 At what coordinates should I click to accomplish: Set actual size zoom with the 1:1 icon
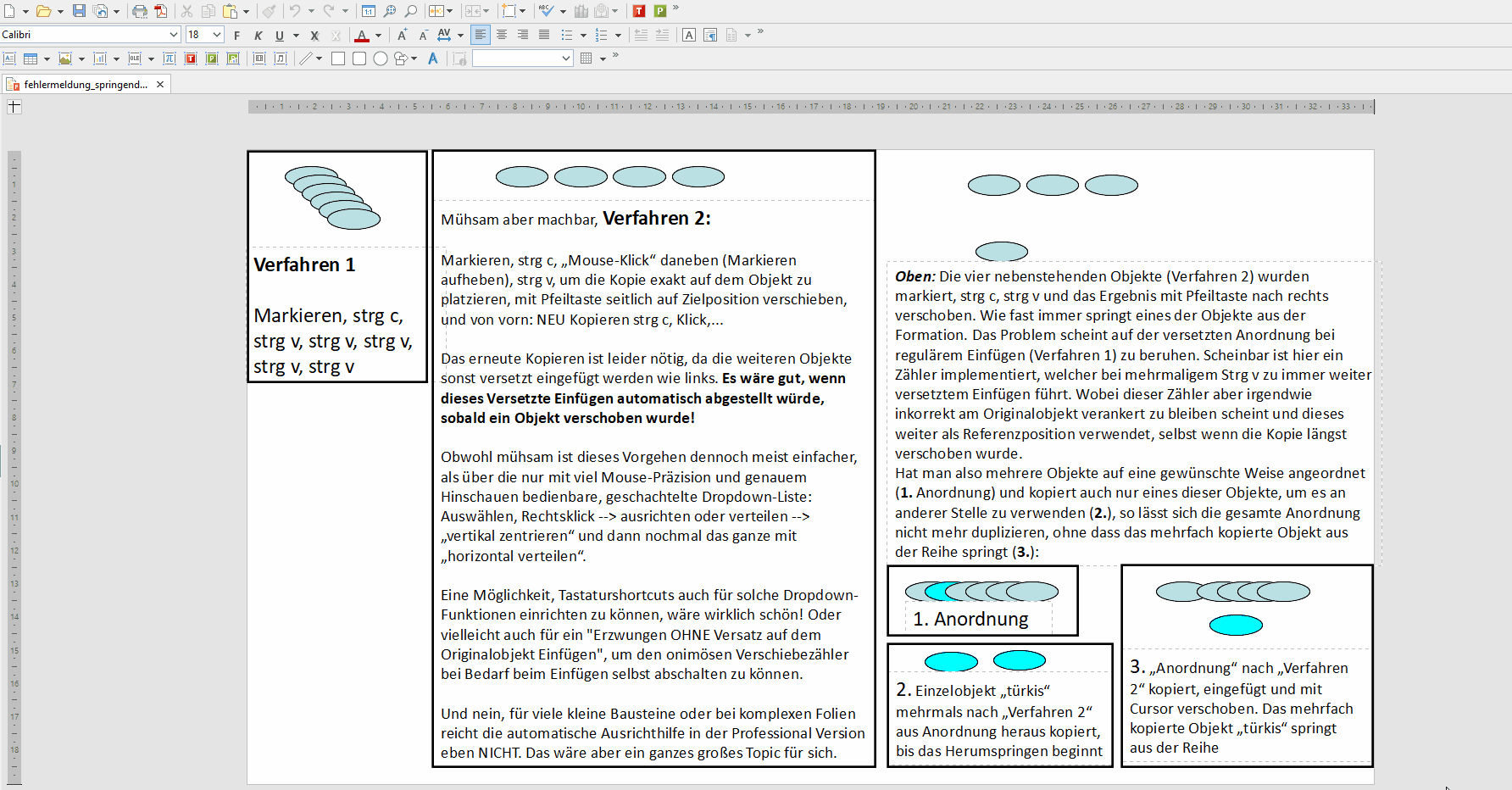point(369,11)
